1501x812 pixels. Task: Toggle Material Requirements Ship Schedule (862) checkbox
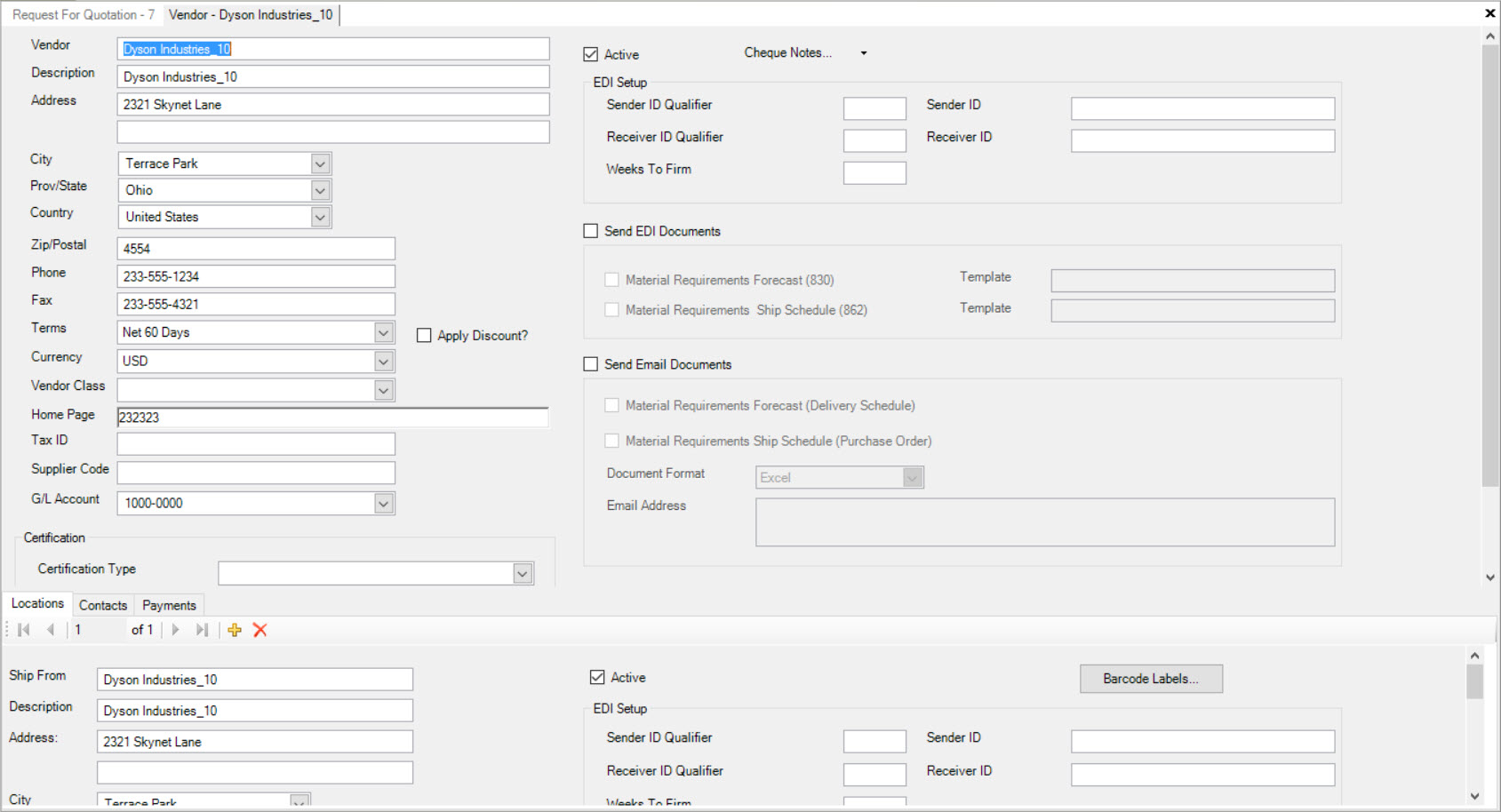(x=611, y=310)
